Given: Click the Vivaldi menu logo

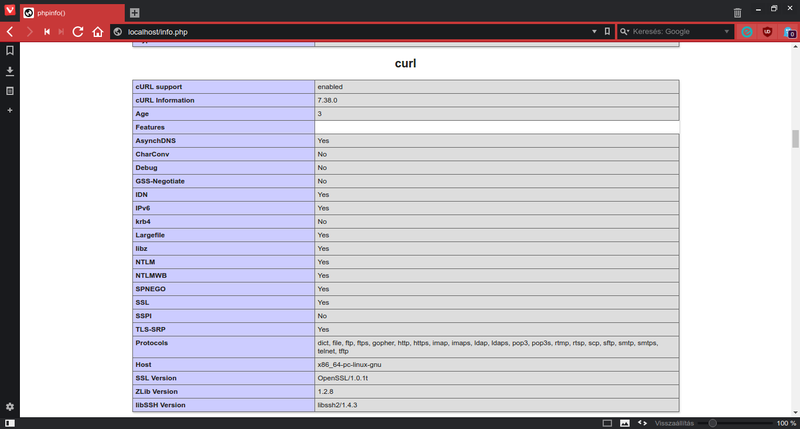Looking at the screenshot, I should (9, 12).
